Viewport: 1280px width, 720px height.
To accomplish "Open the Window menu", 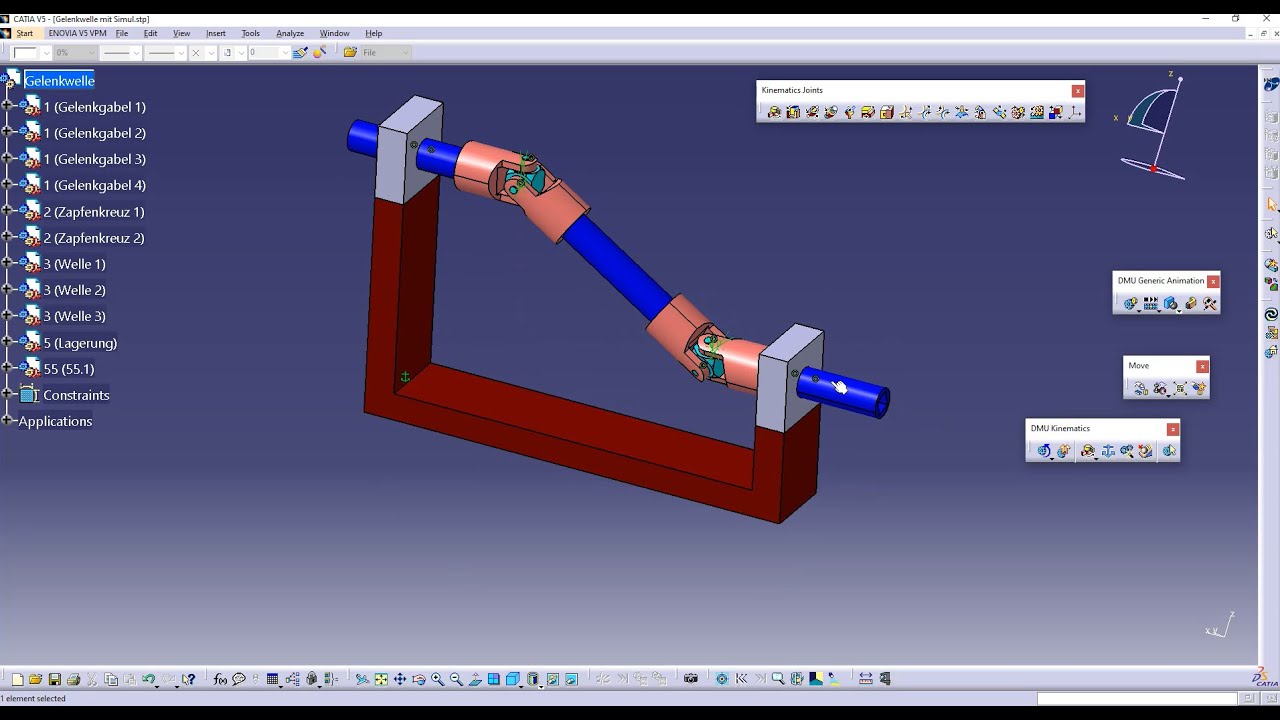I will pos(334,33).
